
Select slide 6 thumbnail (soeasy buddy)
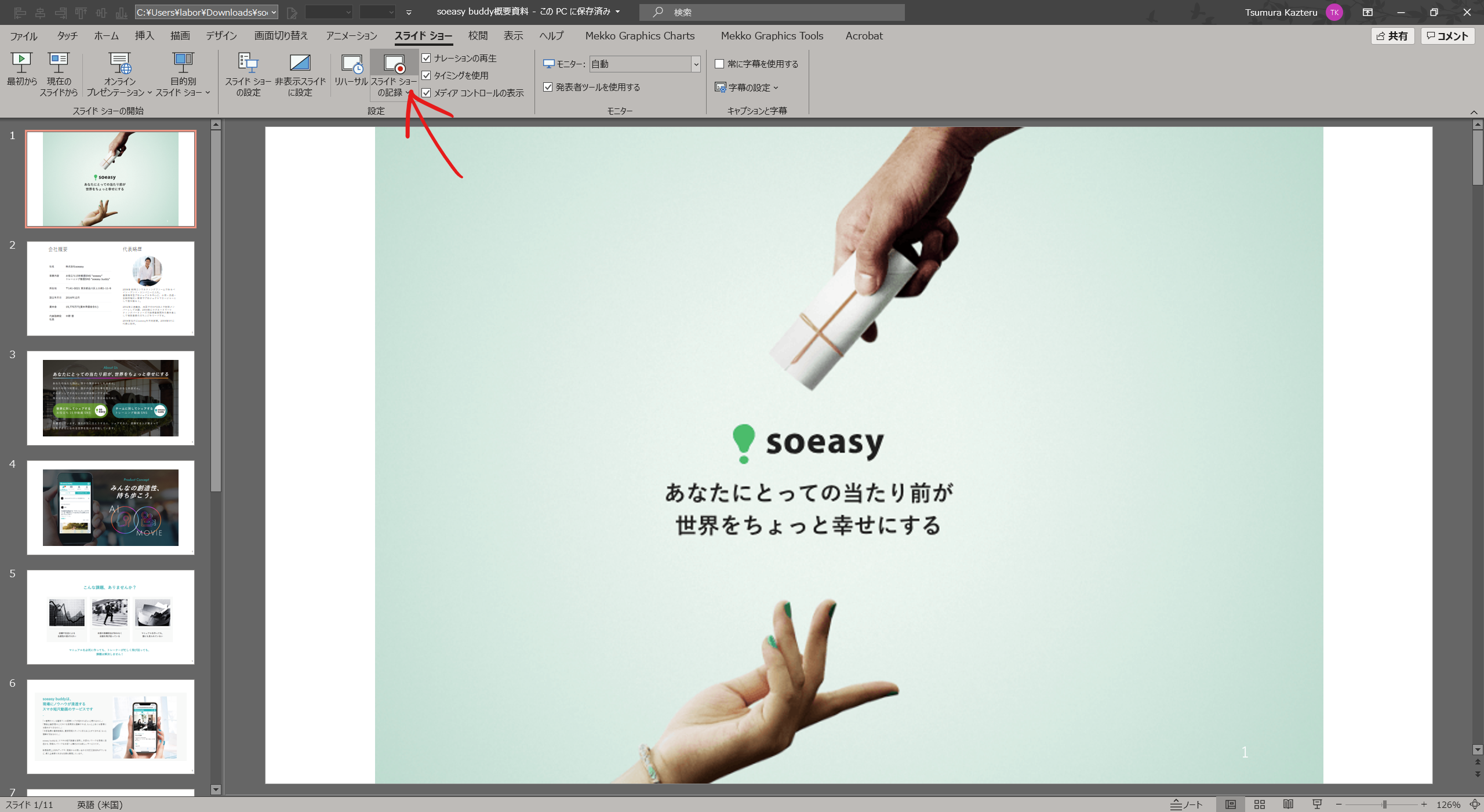[111, 726]
